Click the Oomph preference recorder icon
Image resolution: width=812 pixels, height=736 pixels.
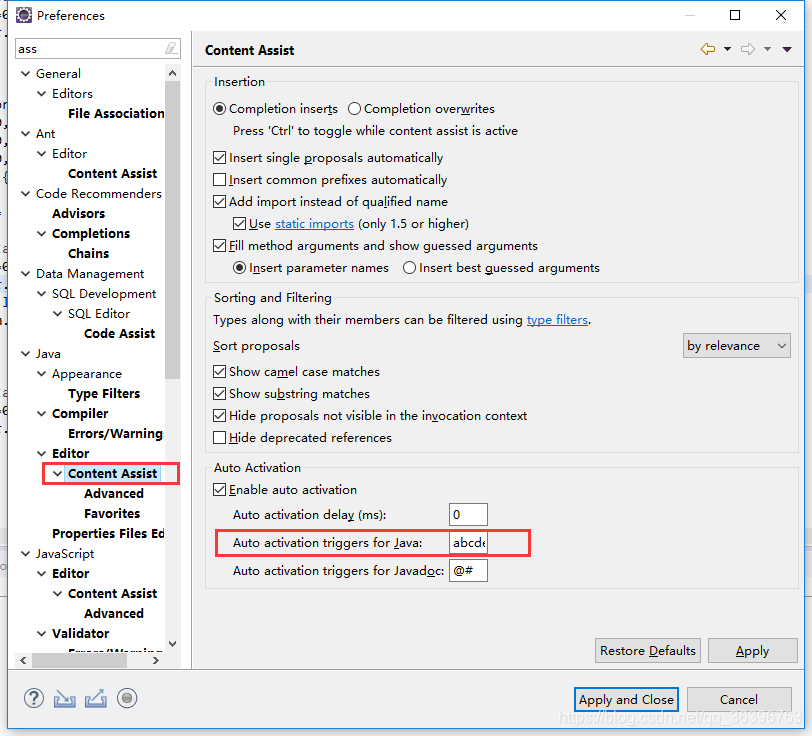click(127, 698)
